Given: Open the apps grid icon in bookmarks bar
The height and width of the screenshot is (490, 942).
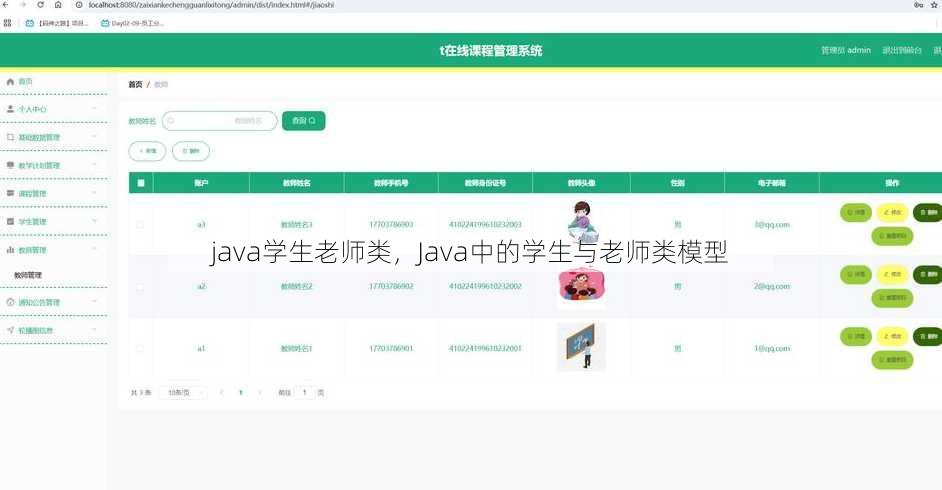Looking at the screenshot, I should (x=7, y=23).
